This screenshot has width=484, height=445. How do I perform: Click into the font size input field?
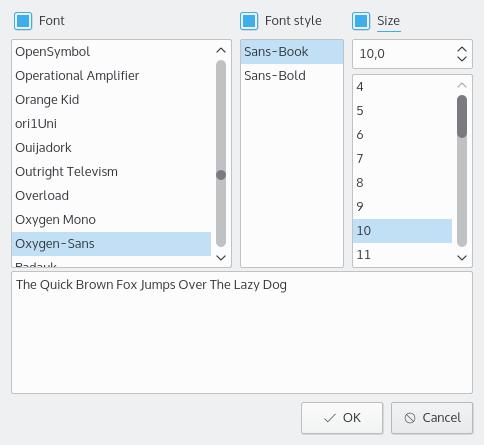tap(403, 54)
